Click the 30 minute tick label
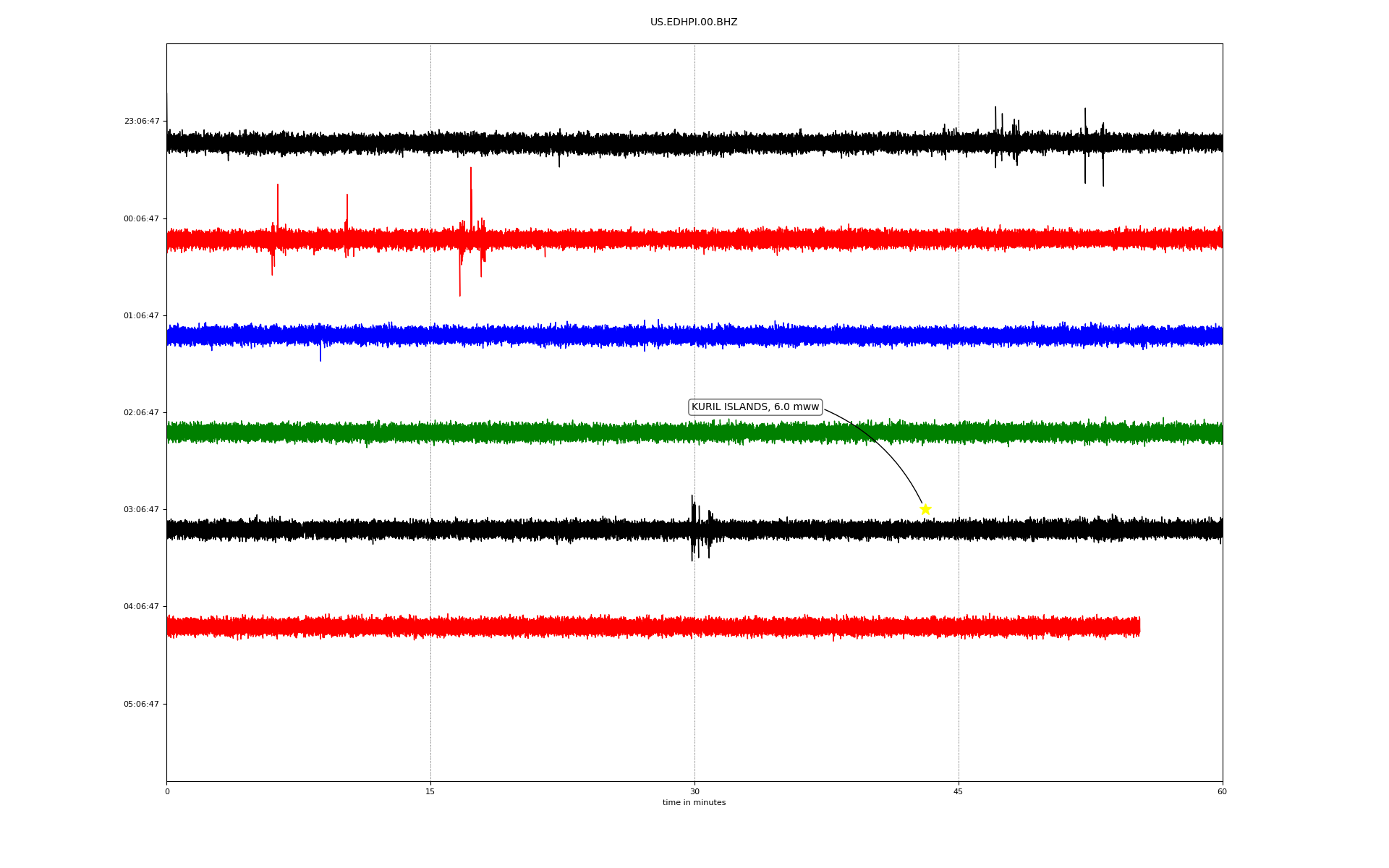This screenshot has width=1389, height=868. click(x=694, y=792)
